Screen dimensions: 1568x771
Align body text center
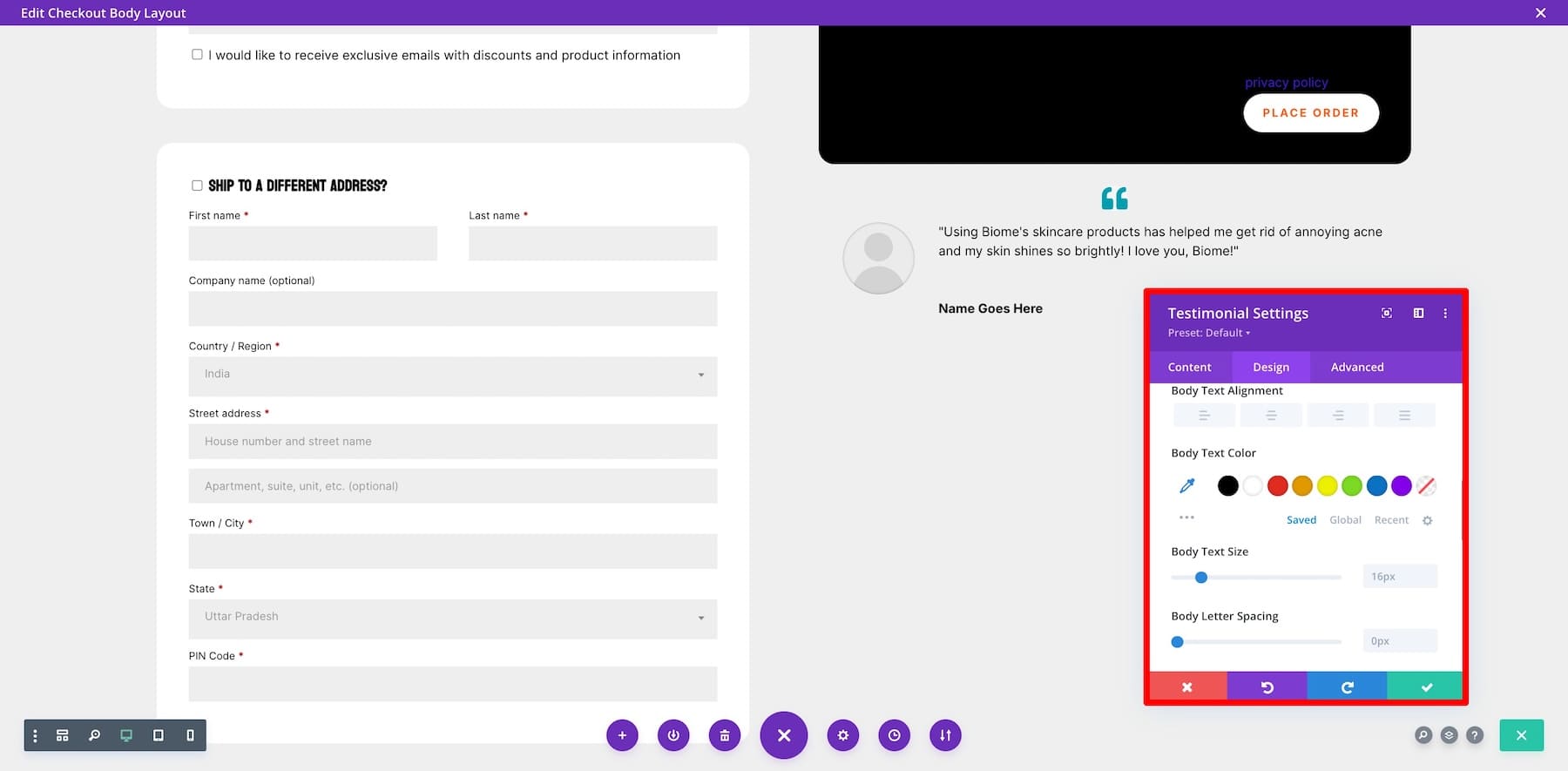(x=1271, y=416)
